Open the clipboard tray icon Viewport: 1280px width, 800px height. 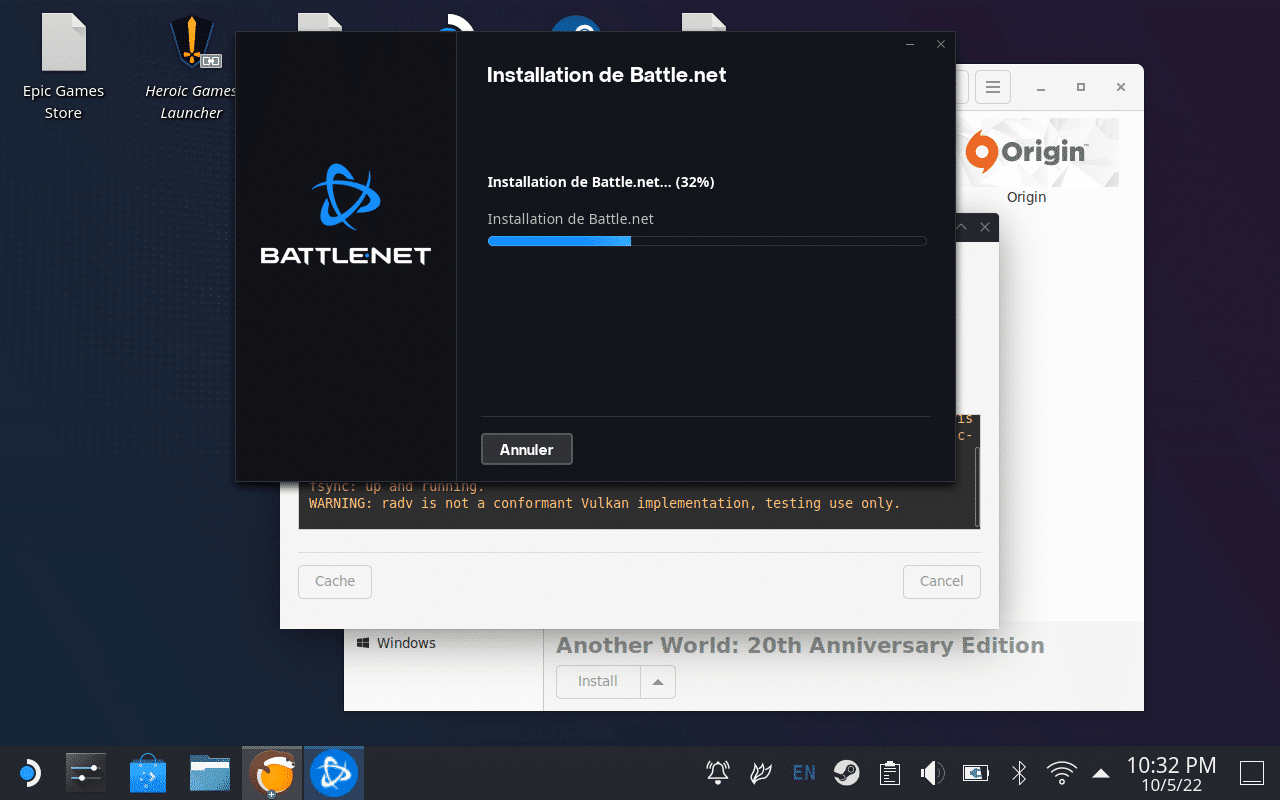click(x=889, y=772)
